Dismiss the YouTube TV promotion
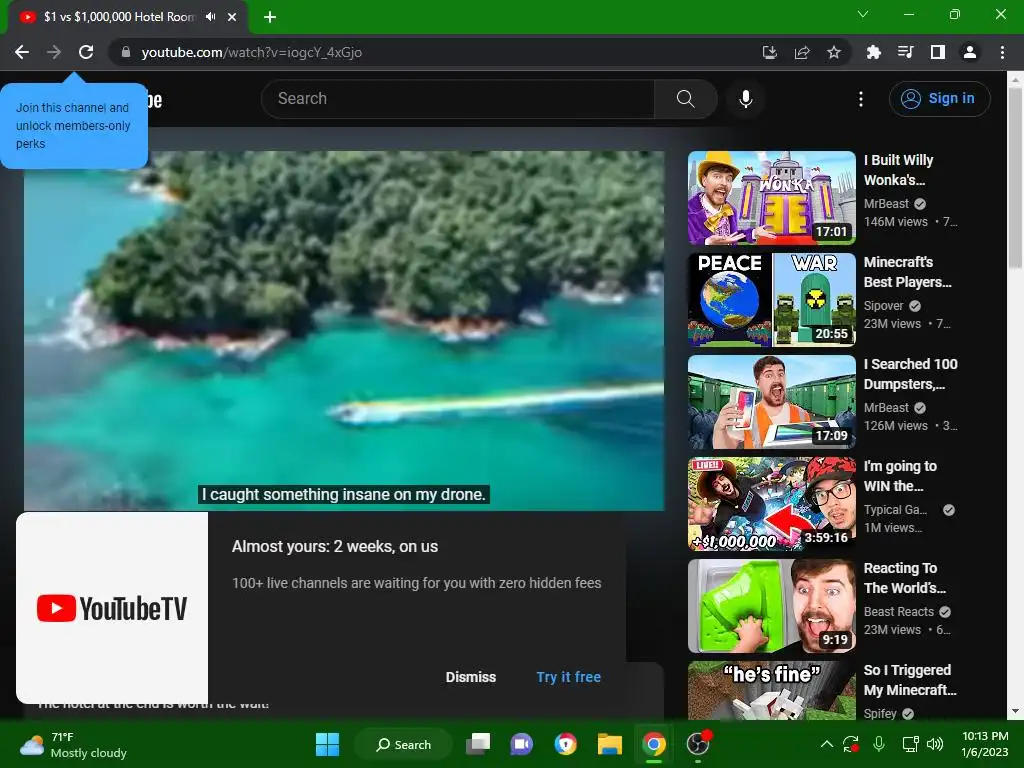The width and height of the screenshot is (1024, 768). pos(470,677)
